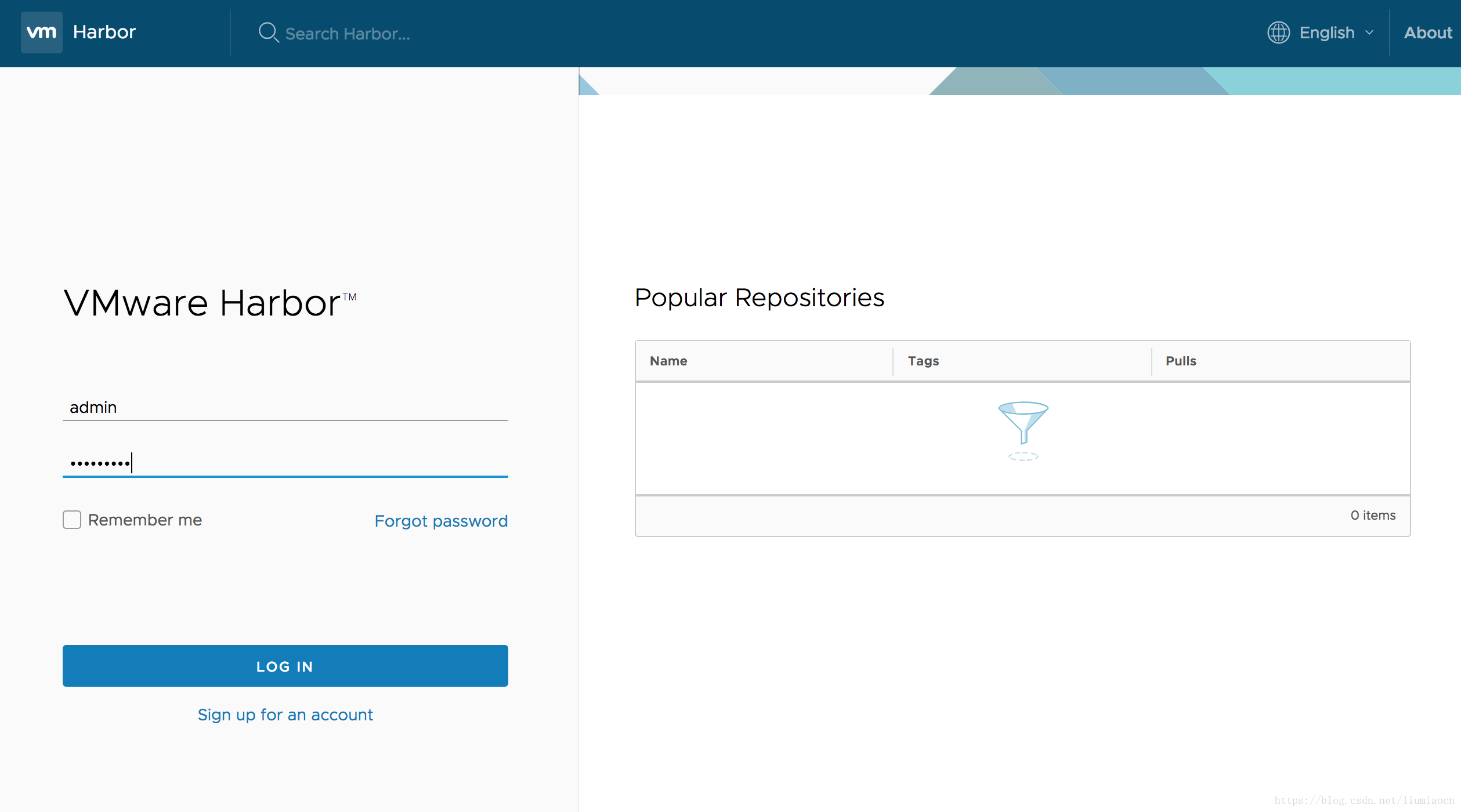Click the VMware Harbor title text
Screen dimensions: 1461x812
click(209, 303)
